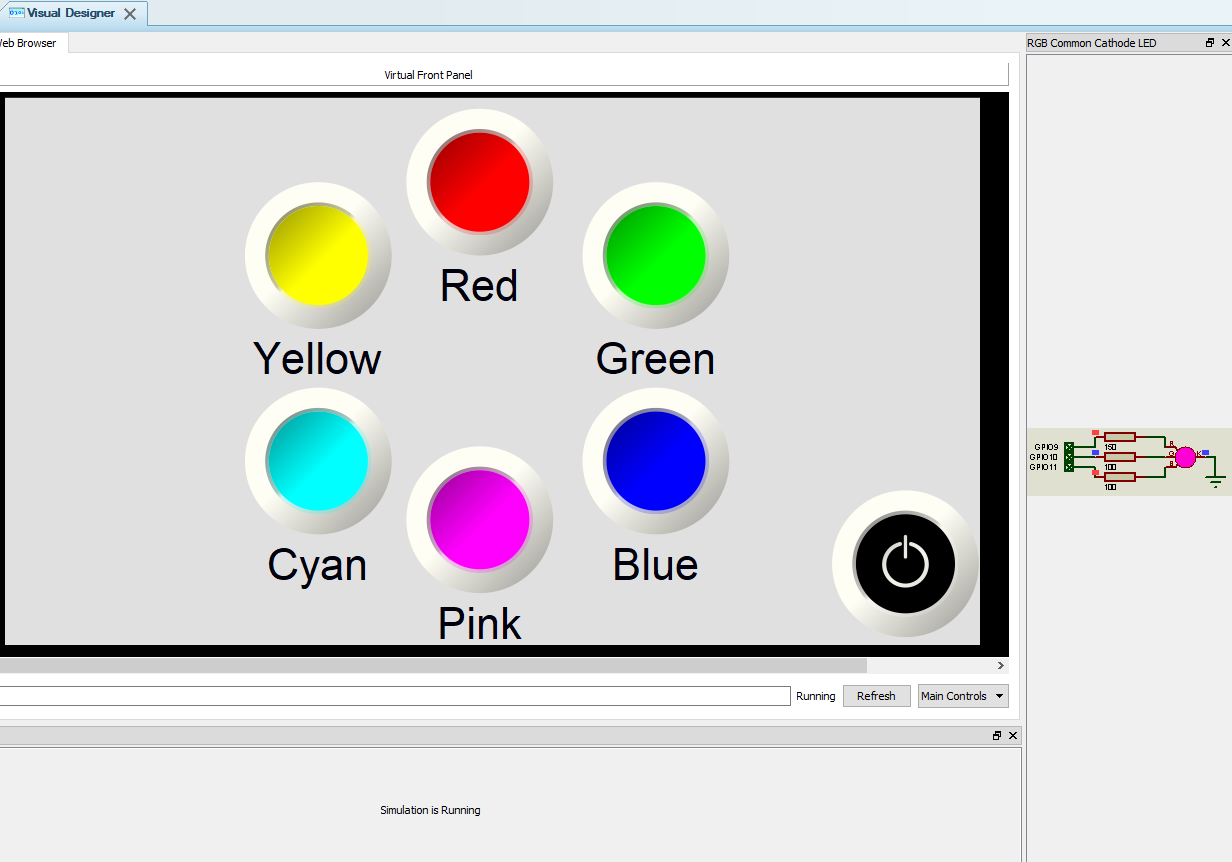This screenshot has width=1232, height=862.
Task: Toggle the black power button
Action: coord(904,564)
